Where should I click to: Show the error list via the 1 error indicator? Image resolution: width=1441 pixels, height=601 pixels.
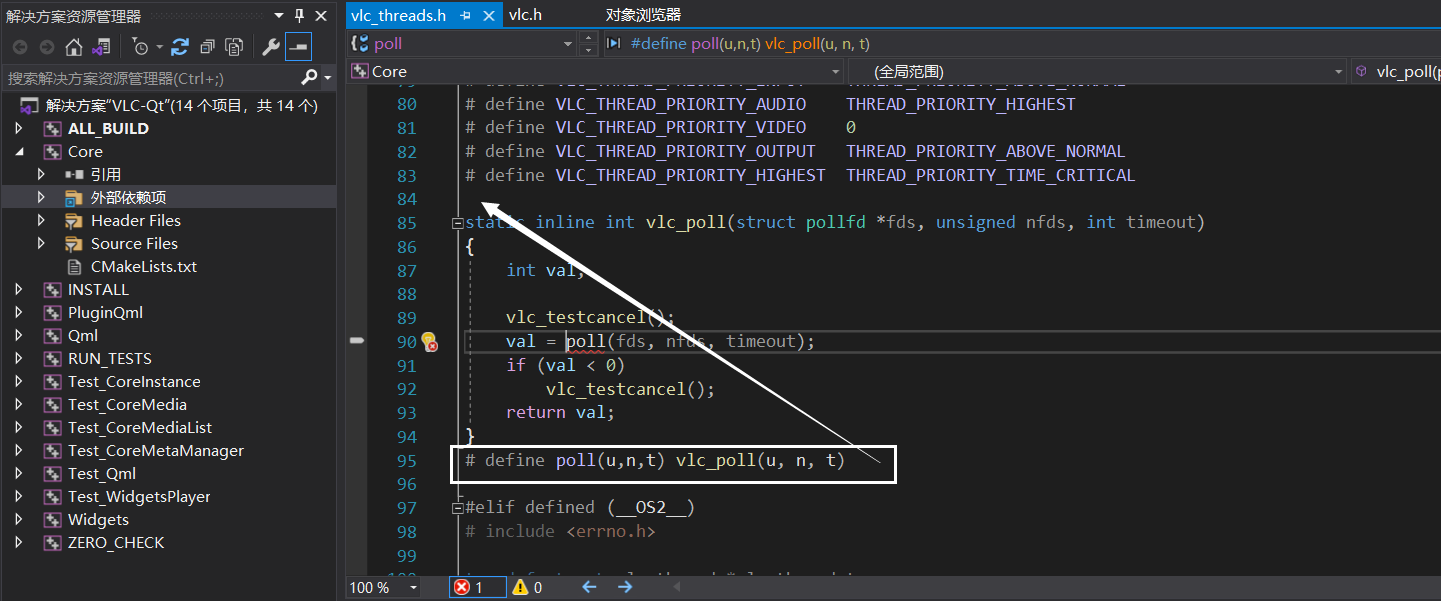(x=477, y=587)
